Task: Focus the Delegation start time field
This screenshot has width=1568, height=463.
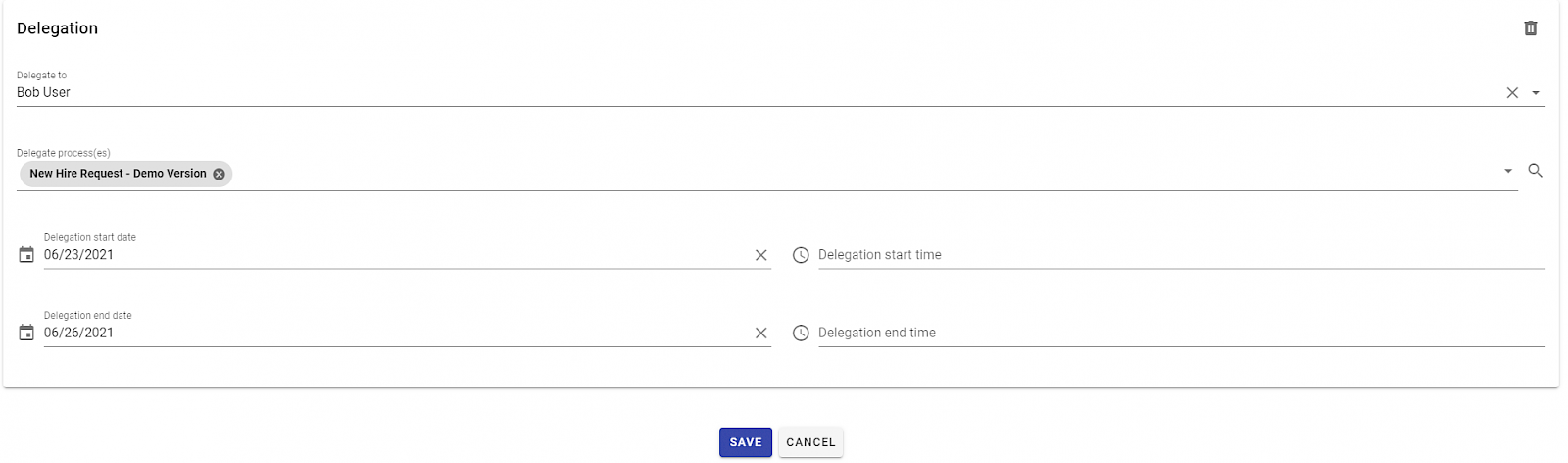Action: (1182, 255)
